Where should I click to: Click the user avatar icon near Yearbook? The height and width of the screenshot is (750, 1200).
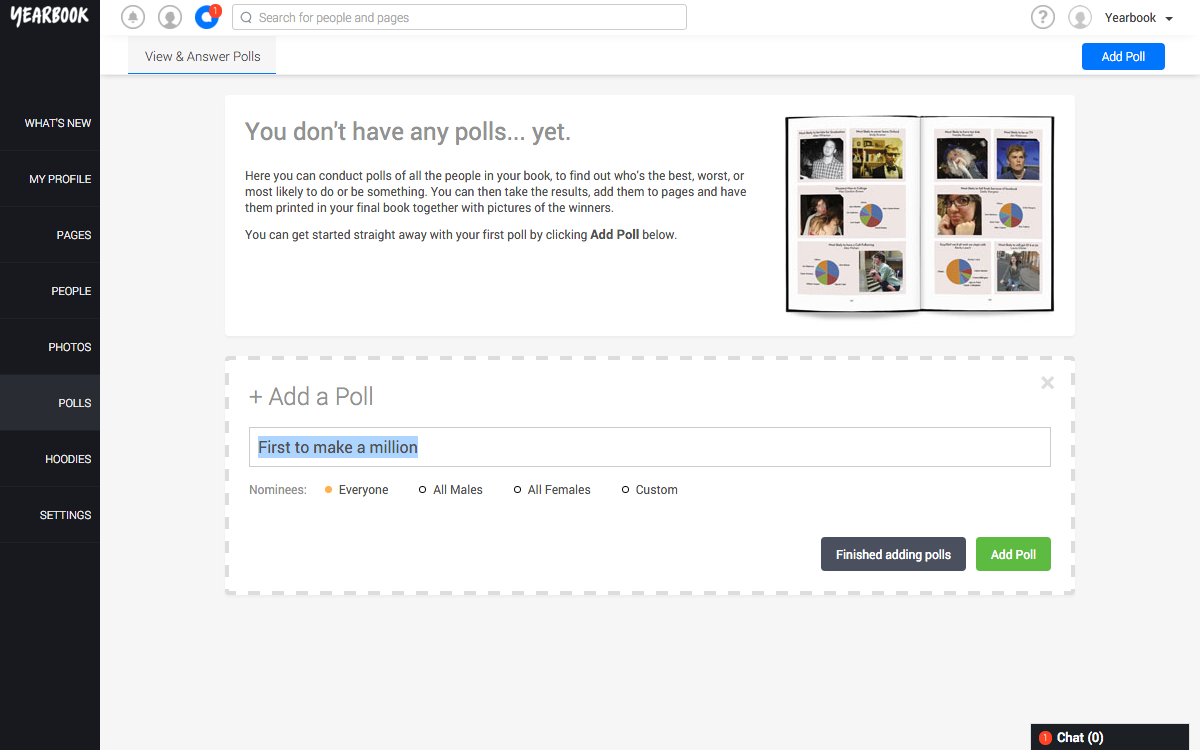point(1080,17)
